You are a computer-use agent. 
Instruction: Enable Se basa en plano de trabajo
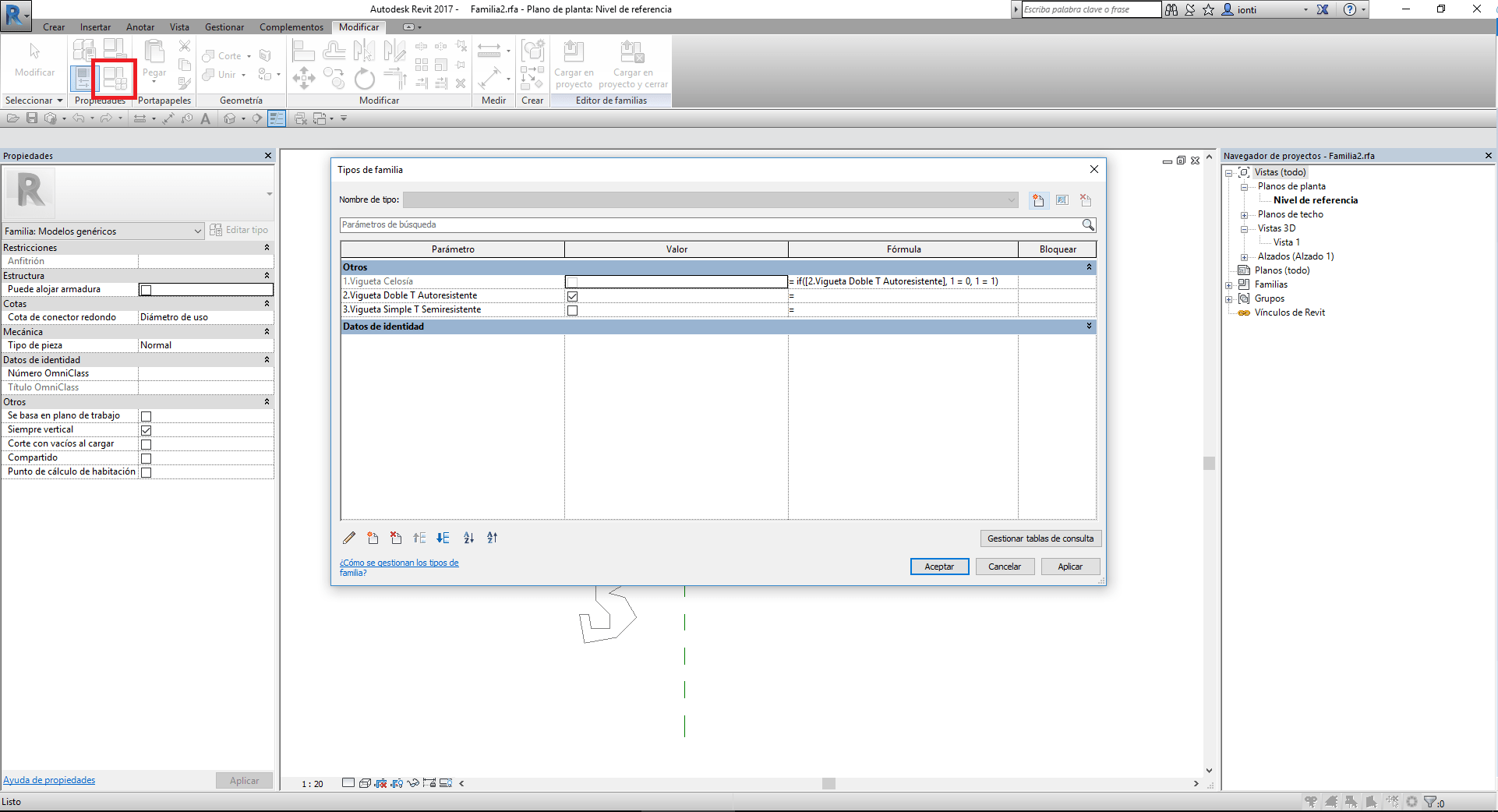tap(146, 416)
